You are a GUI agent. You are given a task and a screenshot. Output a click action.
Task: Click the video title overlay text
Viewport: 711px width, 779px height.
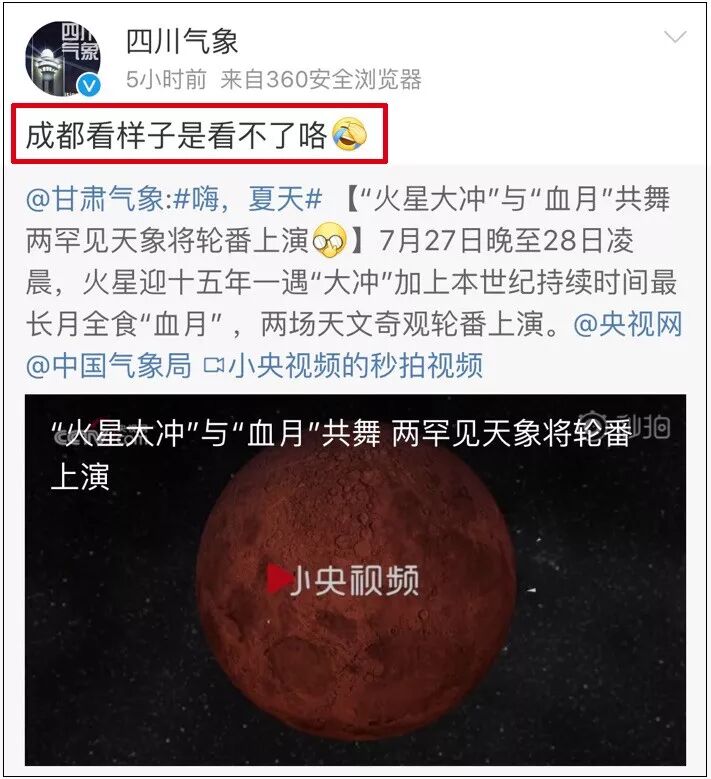coord(340,455)
